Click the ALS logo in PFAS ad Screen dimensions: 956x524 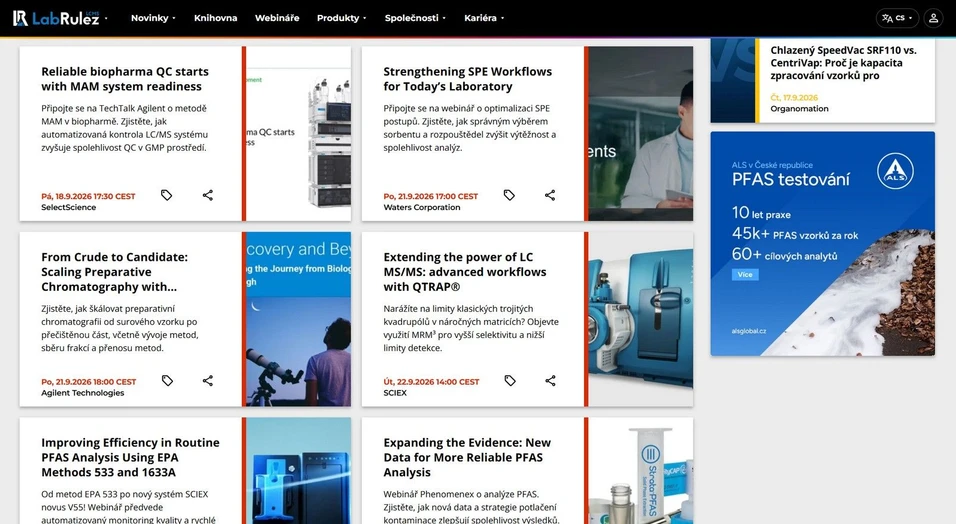[895, 171]
